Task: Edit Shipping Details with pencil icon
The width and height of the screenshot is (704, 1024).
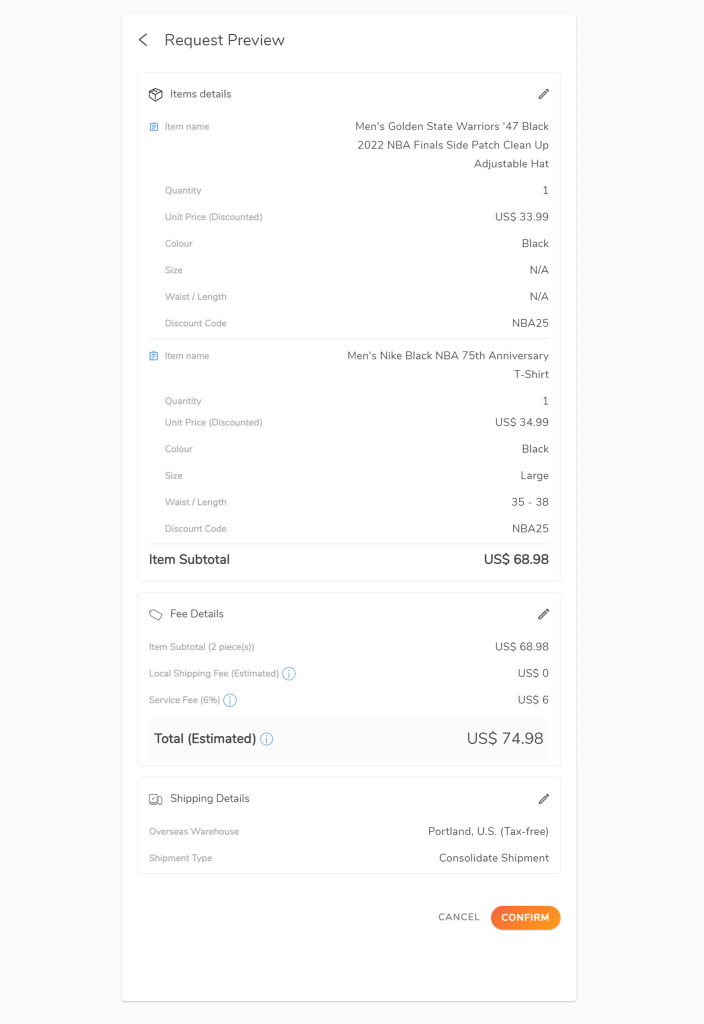Action: pyautogui.click(x=543, y=799)
